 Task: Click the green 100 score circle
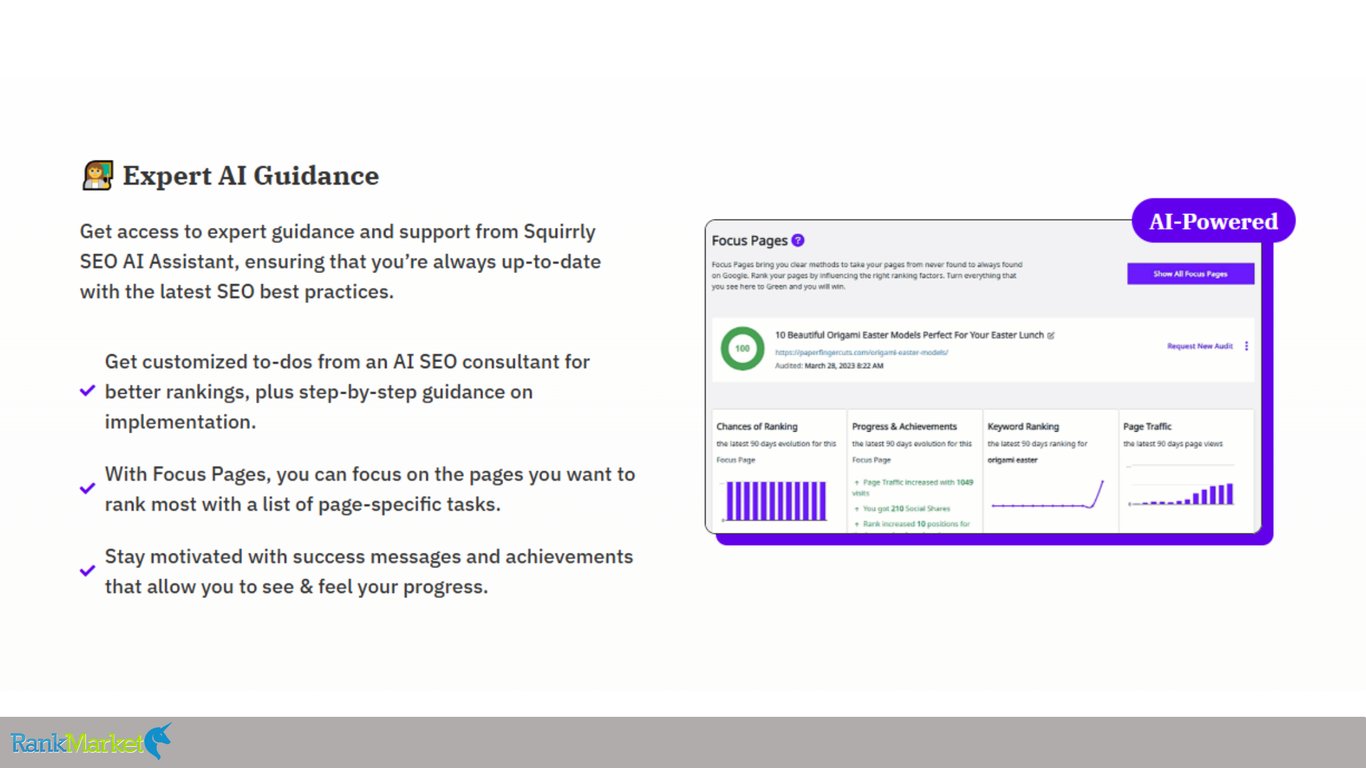[742, 349]
